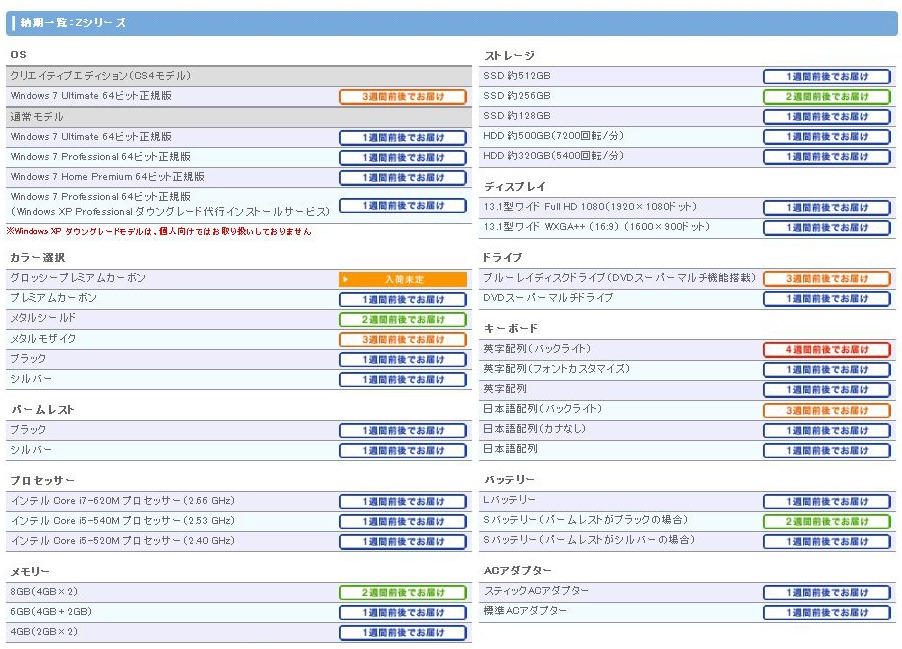This screenshot has height=649, width=902.
Task: Click the green badge next to メタルシールド
Action: (403, 320)
